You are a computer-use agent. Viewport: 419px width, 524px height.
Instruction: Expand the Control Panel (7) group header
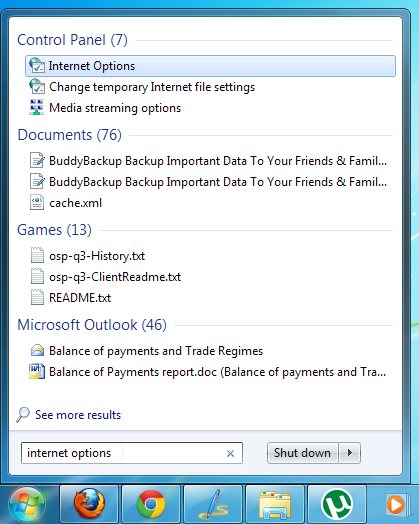tap(73, 40)
